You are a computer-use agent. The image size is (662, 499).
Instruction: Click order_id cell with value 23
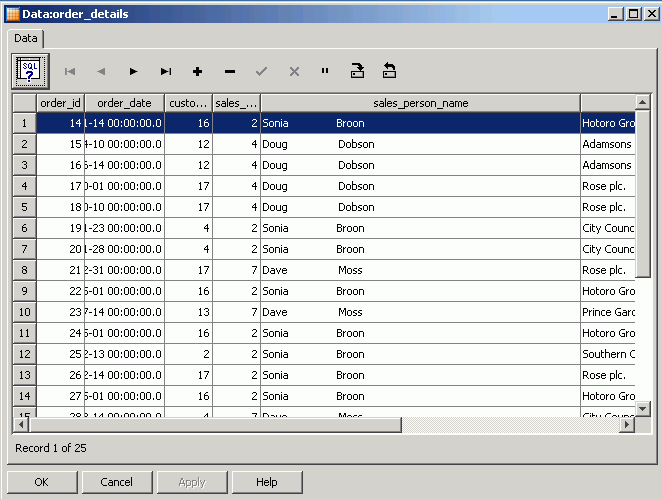click(60, 312)
